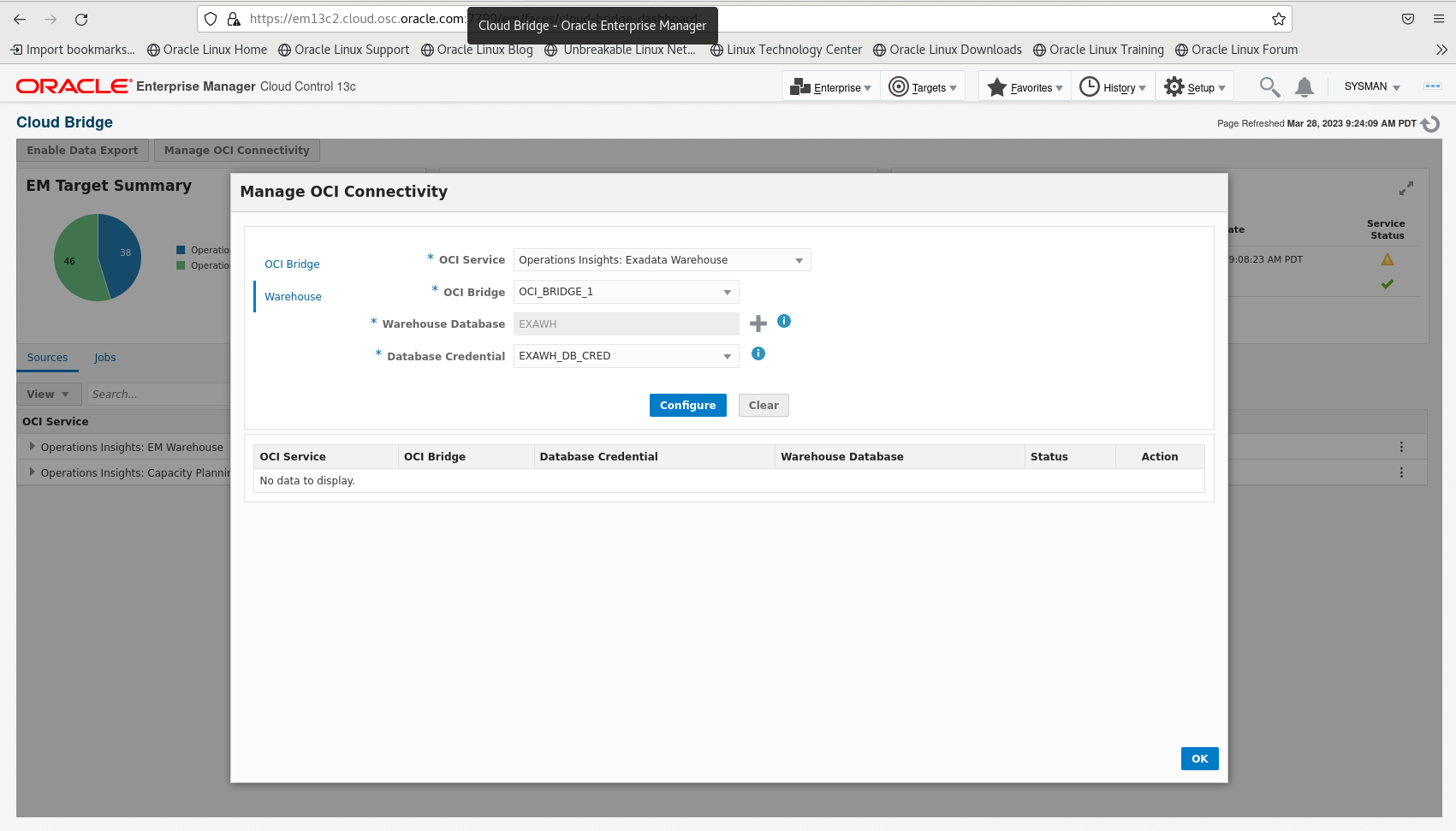Click the Configure button

tap(687, 405)
